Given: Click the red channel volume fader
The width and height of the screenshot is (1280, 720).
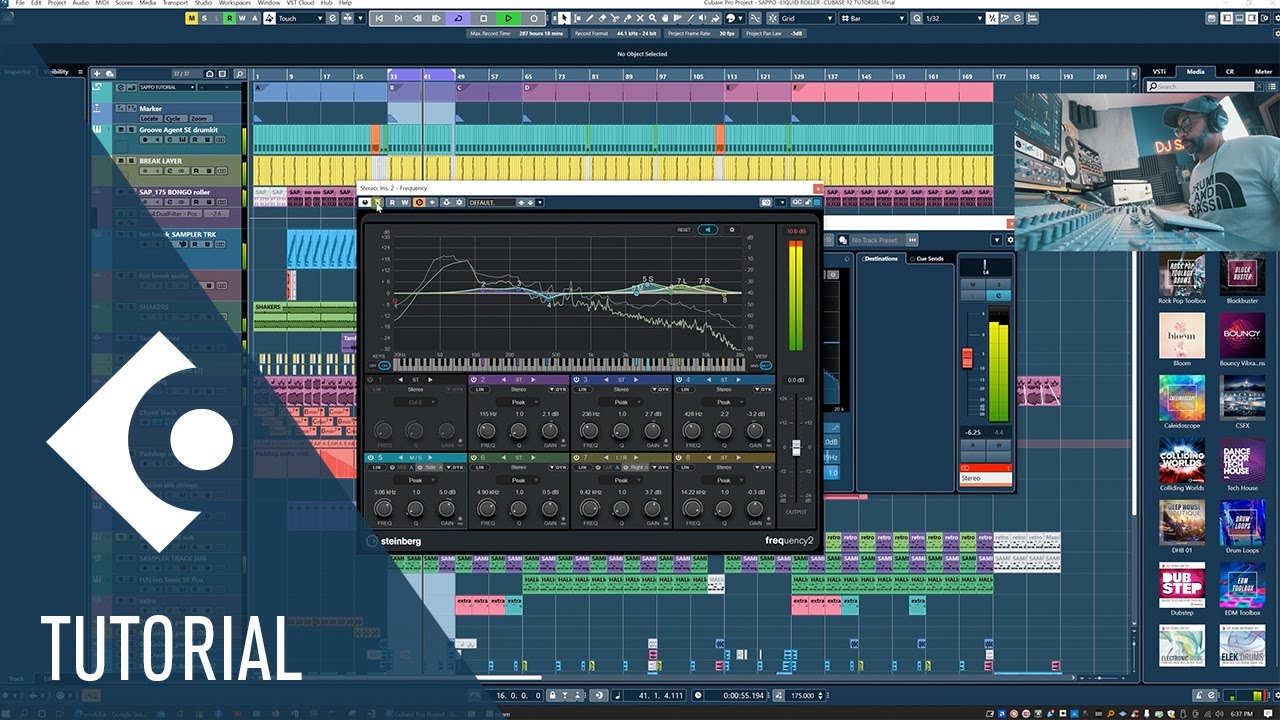Looking at the screenshot, I should coord(967,357).
